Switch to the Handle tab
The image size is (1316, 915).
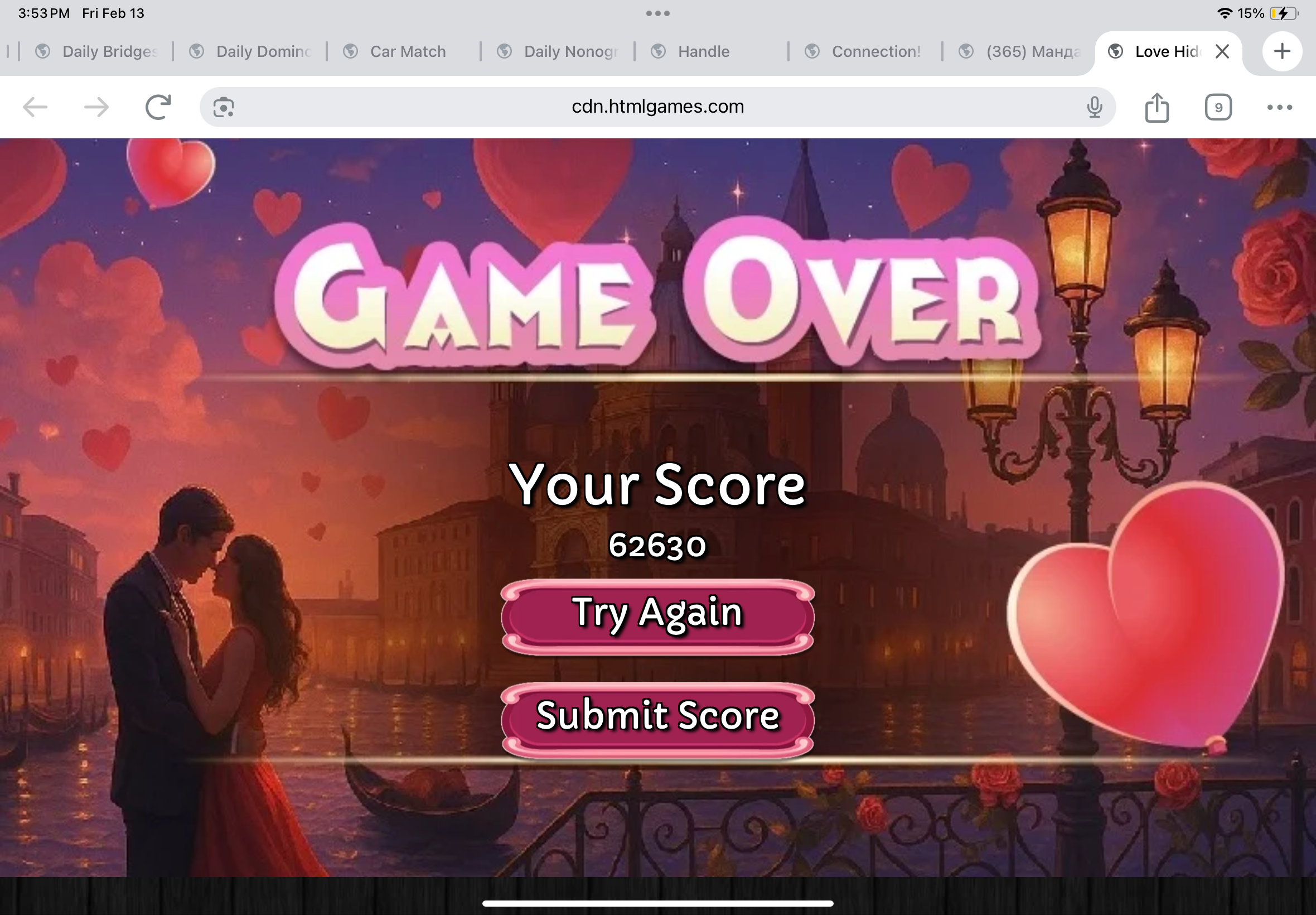703,51
